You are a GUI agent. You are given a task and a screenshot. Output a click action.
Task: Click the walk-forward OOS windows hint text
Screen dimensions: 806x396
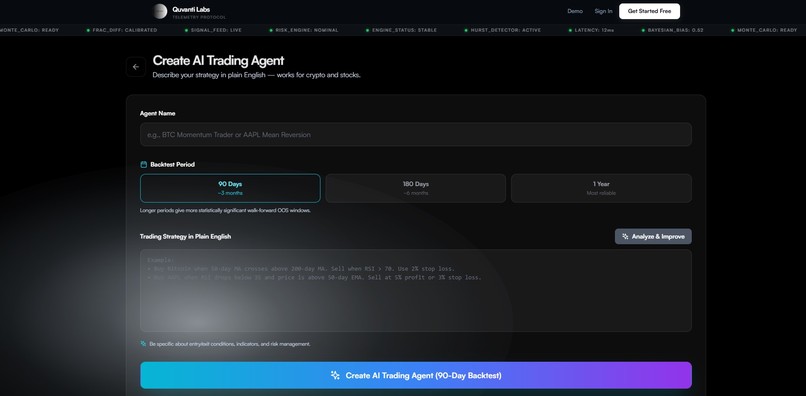[225, 210]
